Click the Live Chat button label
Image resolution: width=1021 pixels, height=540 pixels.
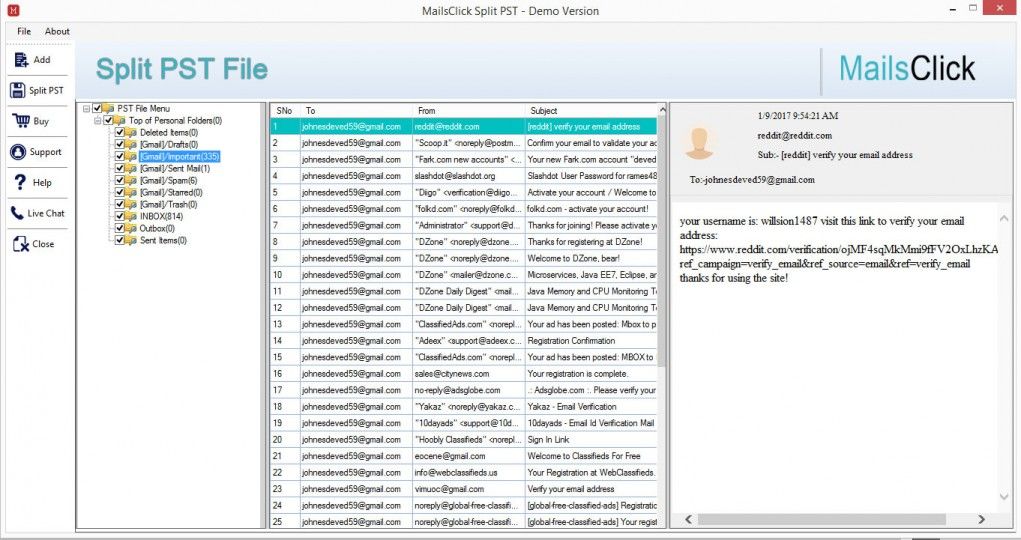point(46,213)
